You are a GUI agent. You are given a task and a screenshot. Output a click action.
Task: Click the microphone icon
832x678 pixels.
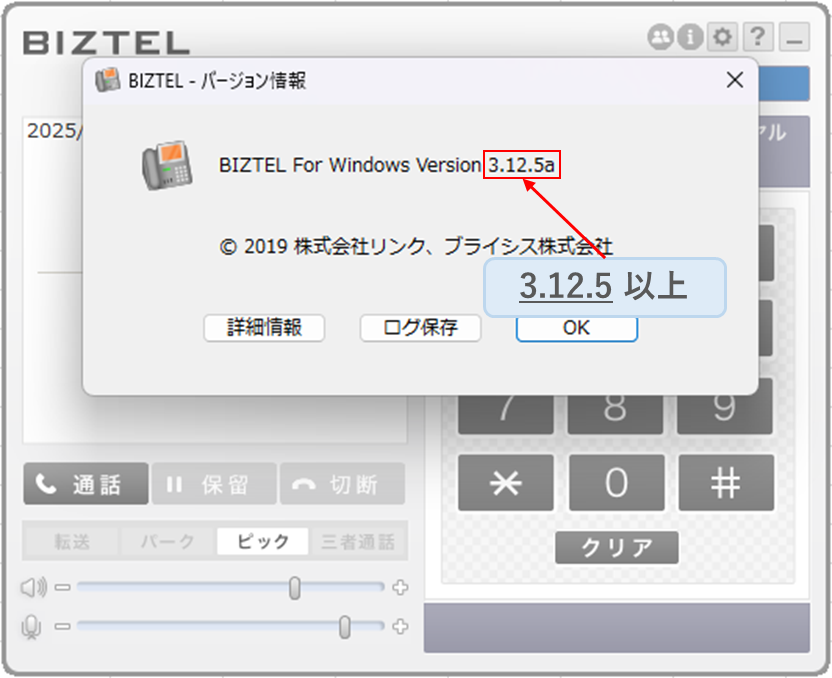31,627
